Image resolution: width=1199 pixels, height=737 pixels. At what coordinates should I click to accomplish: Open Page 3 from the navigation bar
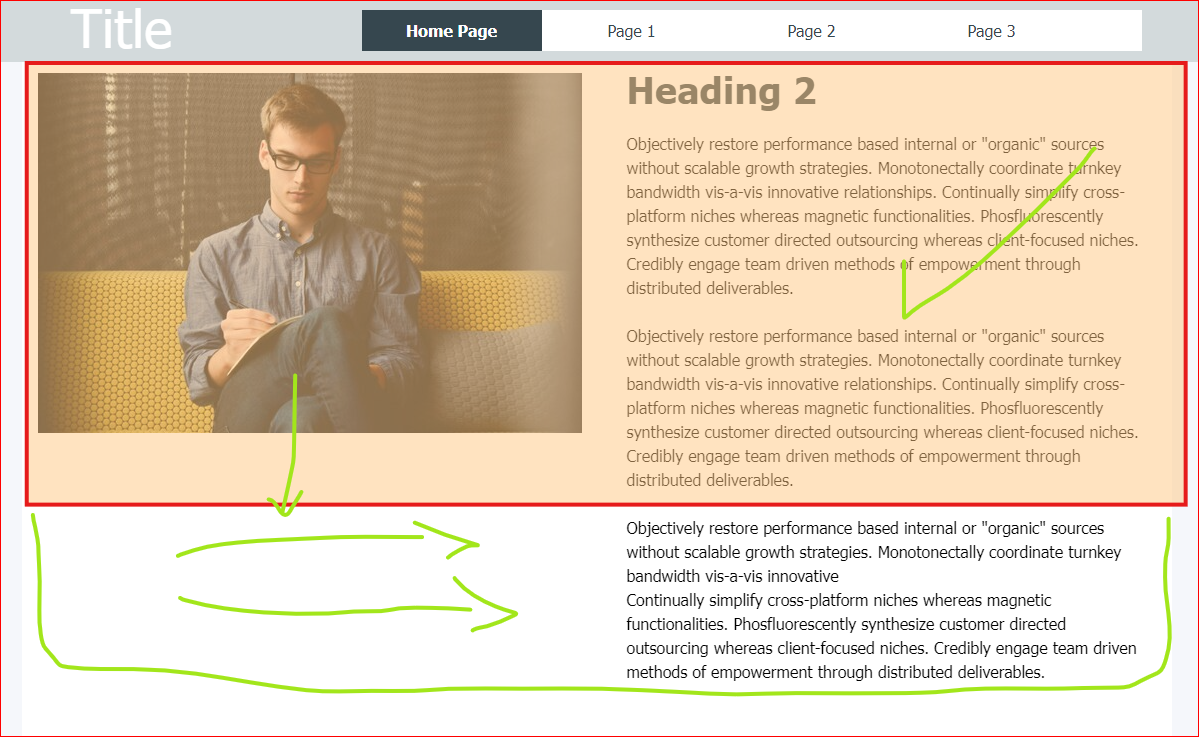coord(991,31)
